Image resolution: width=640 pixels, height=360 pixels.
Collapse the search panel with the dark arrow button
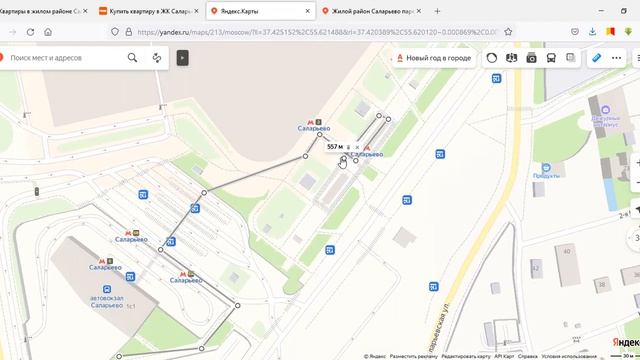182,58
